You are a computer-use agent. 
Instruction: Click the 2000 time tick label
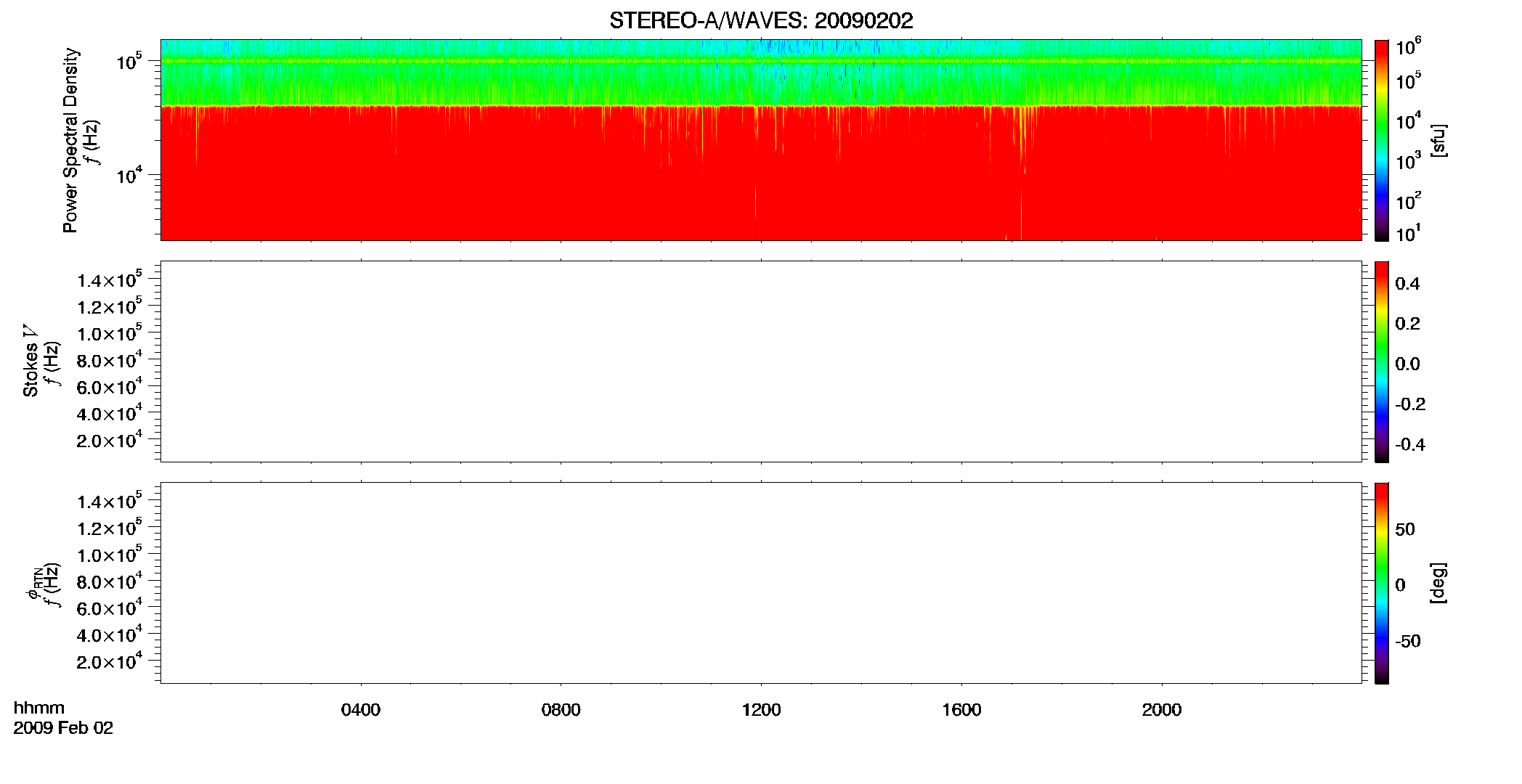pos(1162,710)
